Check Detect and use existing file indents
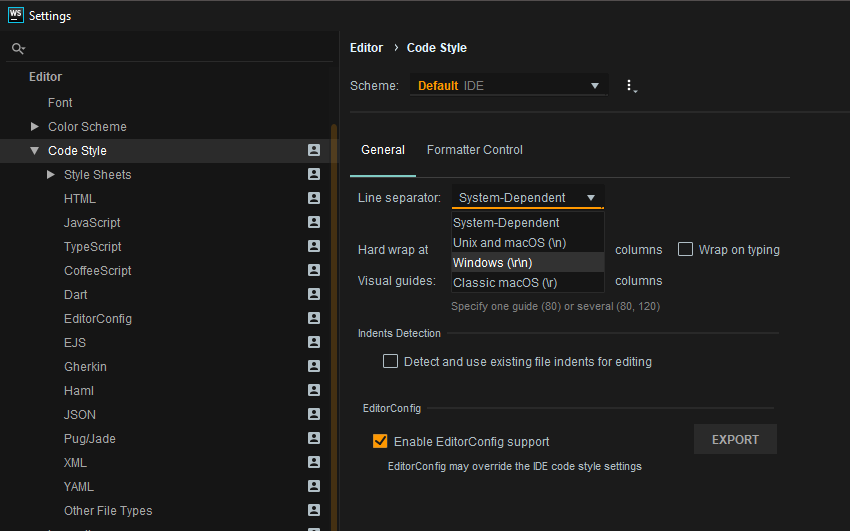Viewport: 850px width, 531px height. click(391, 361)
